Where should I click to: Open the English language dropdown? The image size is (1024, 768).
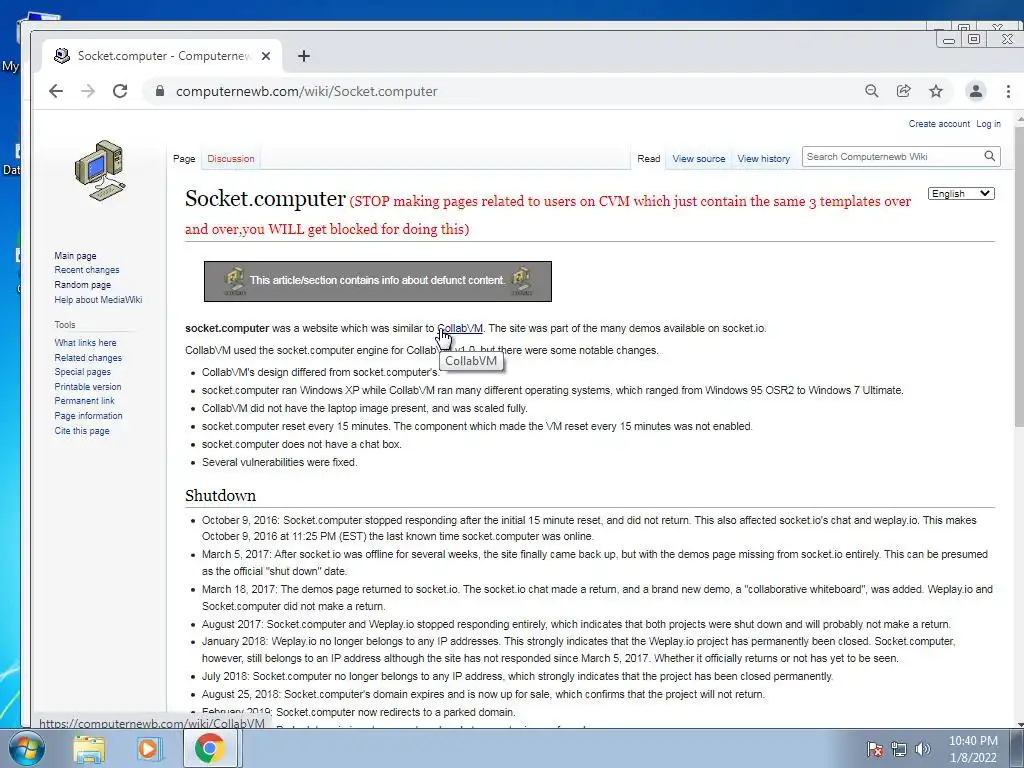pyautogui.click(x=961, y=193)
